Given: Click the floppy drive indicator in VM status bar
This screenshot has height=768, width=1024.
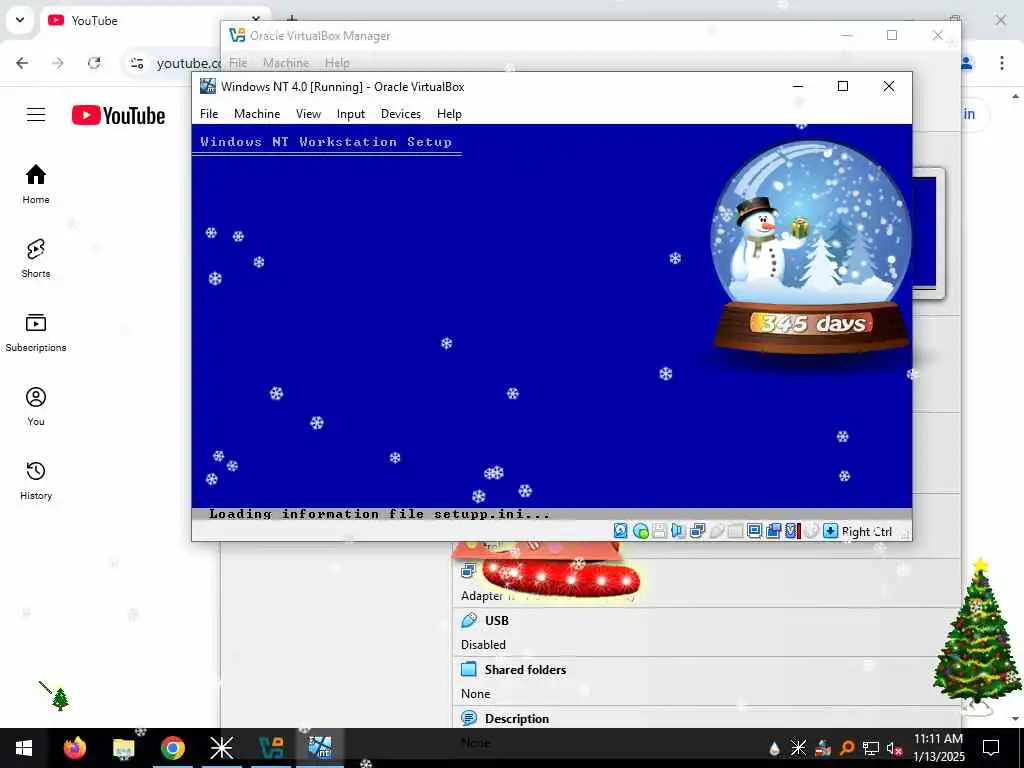Looking at the screenshot, I should (x=660, y=531).
